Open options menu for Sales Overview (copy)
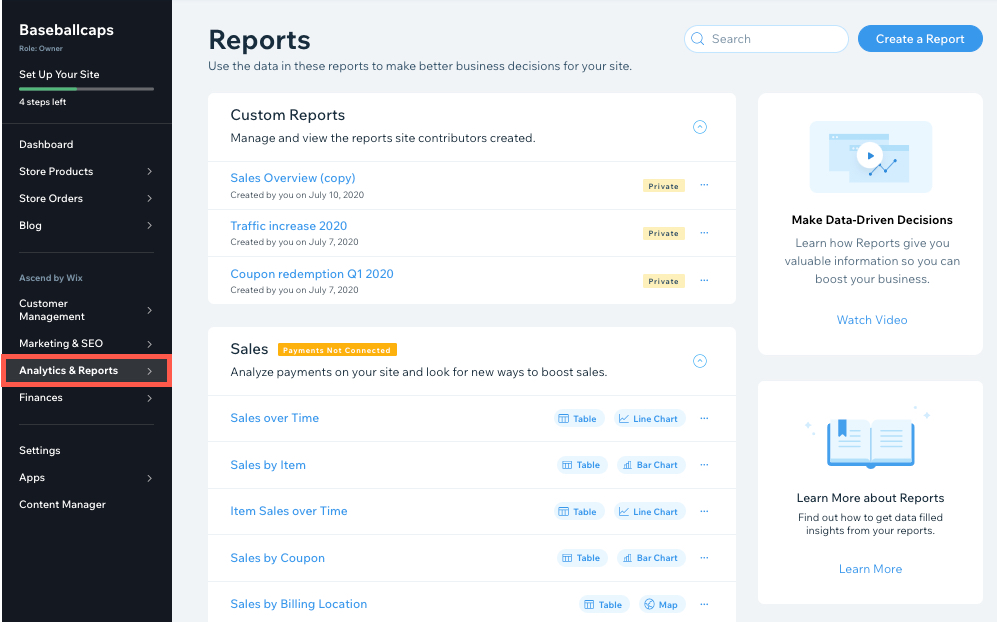 (704, 184)
